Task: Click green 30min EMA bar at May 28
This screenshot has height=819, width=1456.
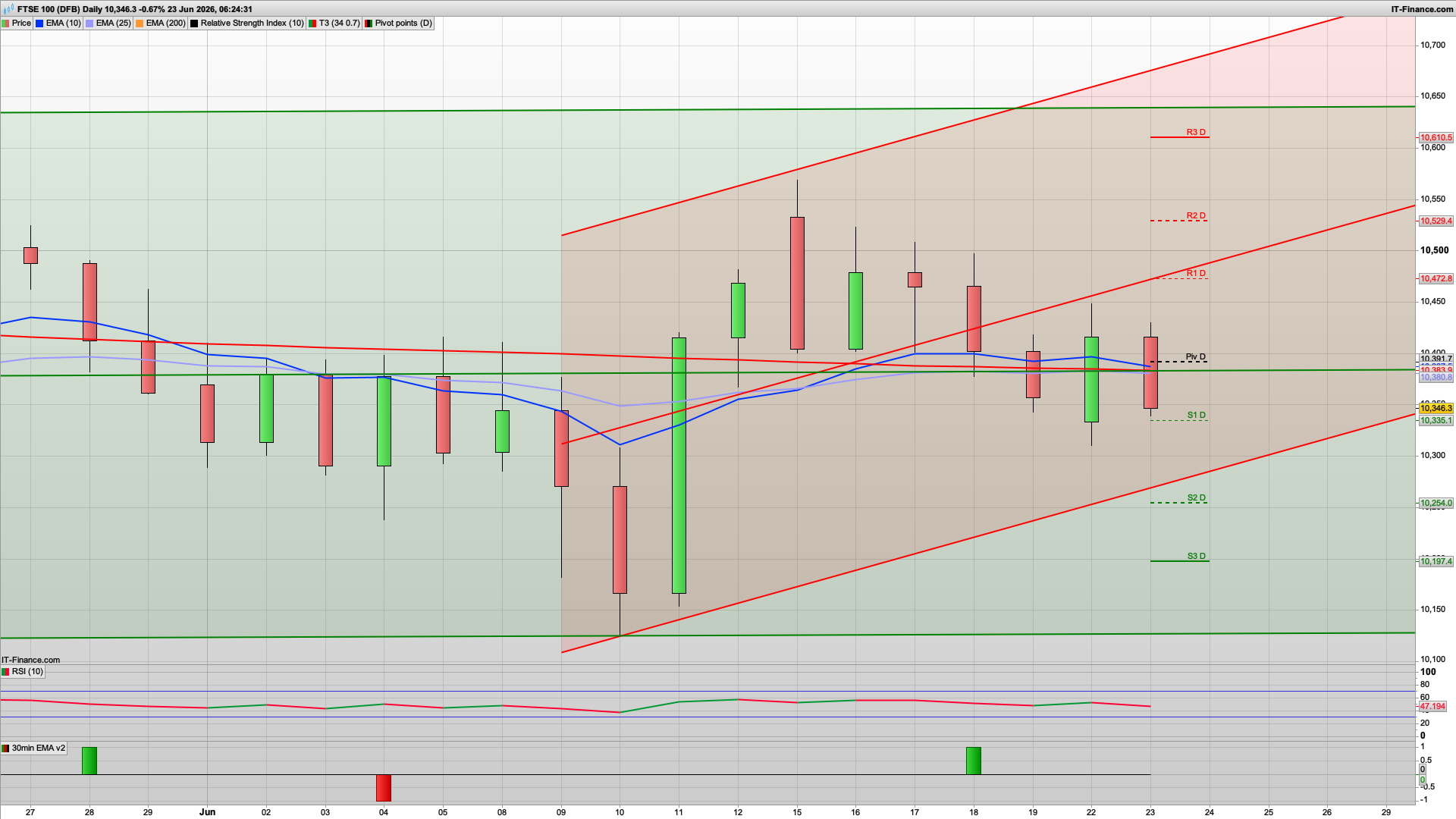Action: pos(89,761)
